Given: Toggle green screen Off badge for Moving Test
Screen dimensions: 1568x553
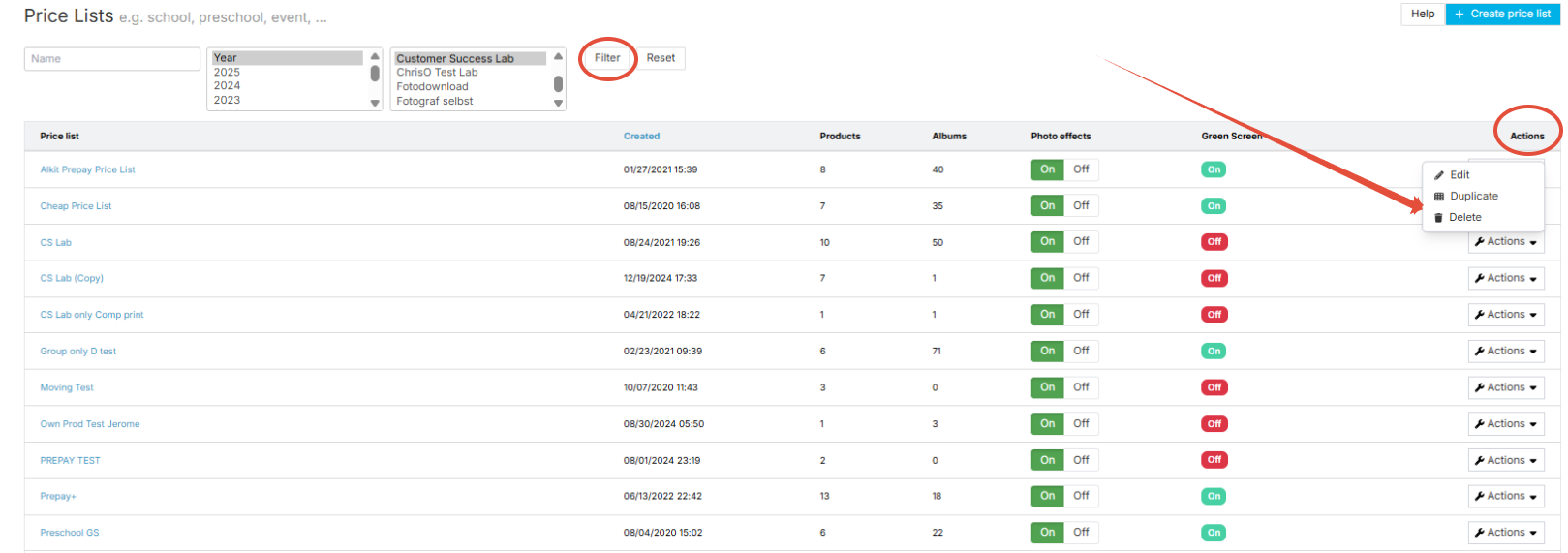Looking at the screenshot, I should click(x=1214, y=387).
